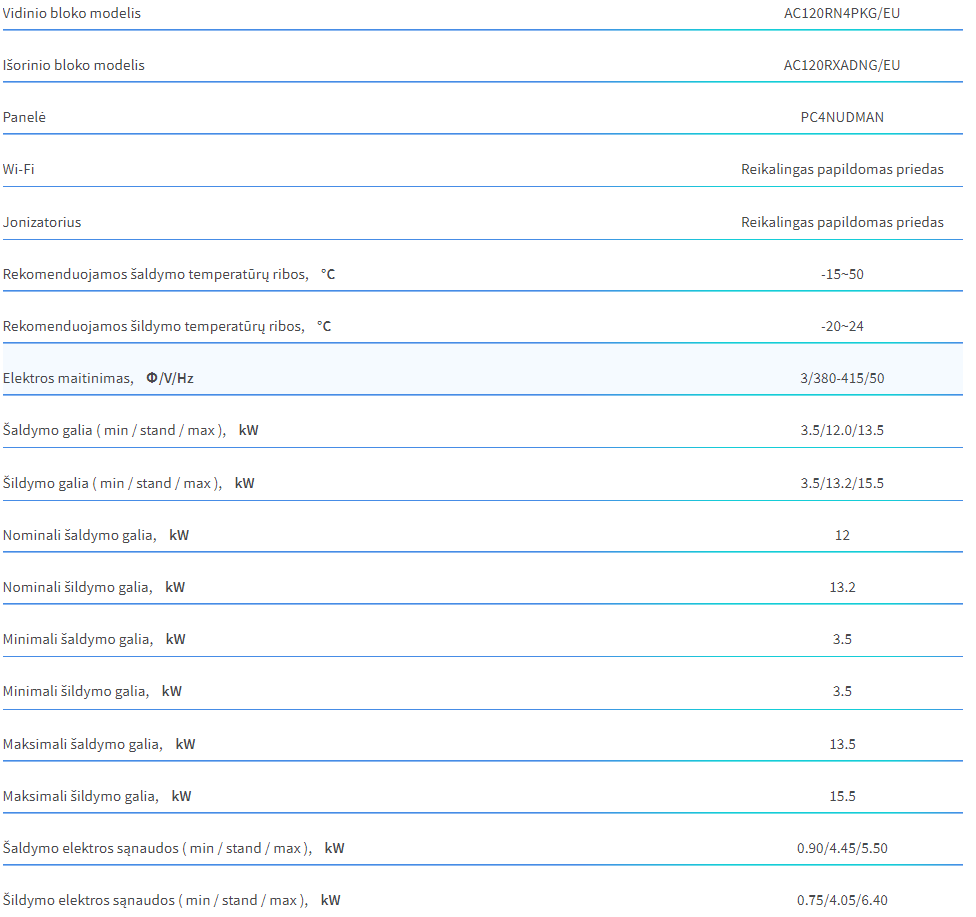
Task: Click the maximum heating value 15.5
Action: point(842,796)
